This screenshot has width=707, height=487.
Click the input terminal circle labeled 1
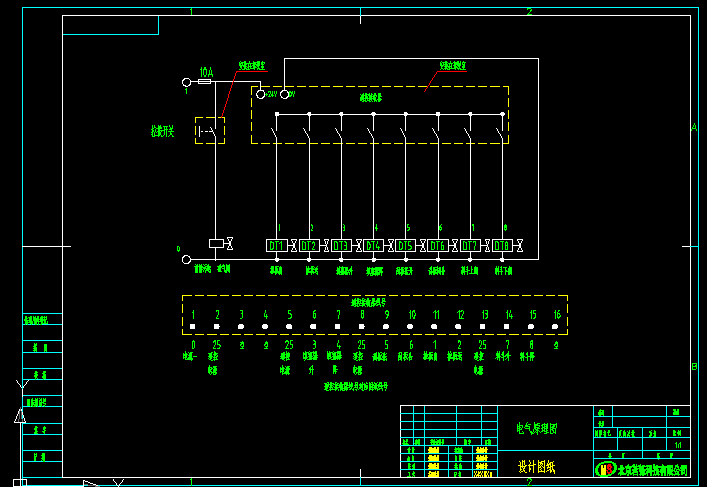click(x=186, y=82)
